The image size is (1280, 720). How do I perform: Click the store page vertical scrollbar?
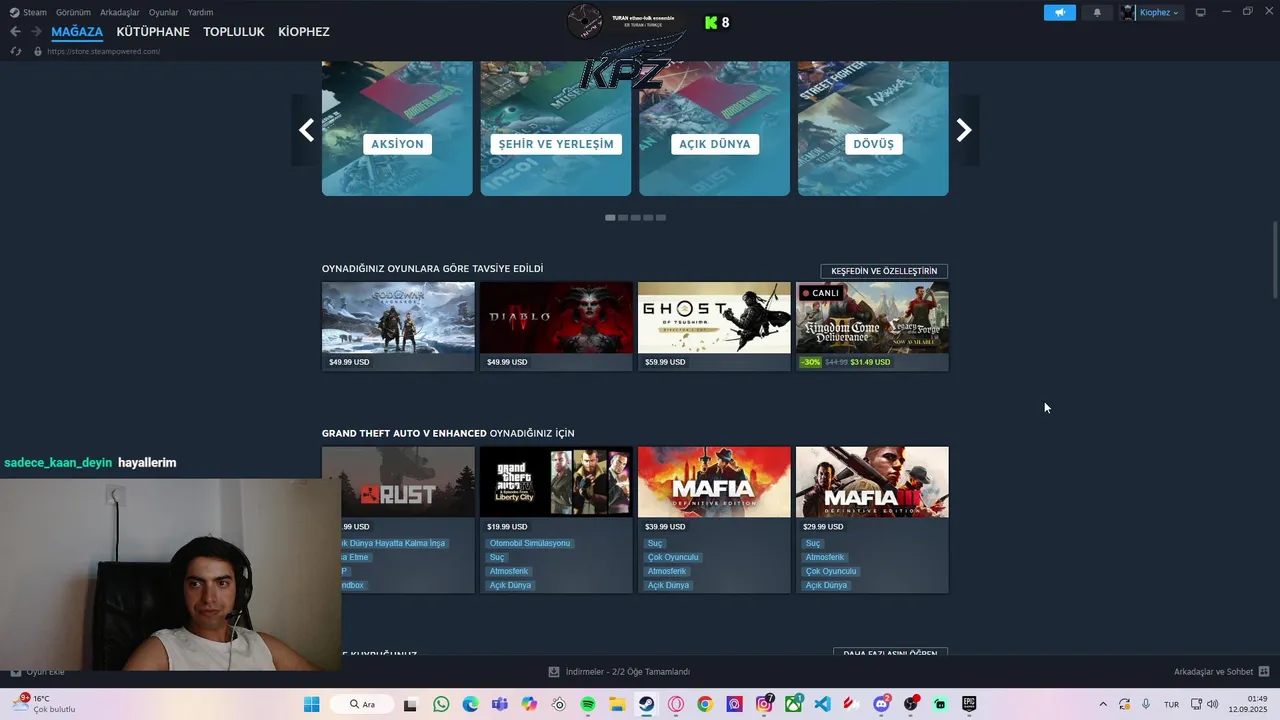[x=1275, y=260]
